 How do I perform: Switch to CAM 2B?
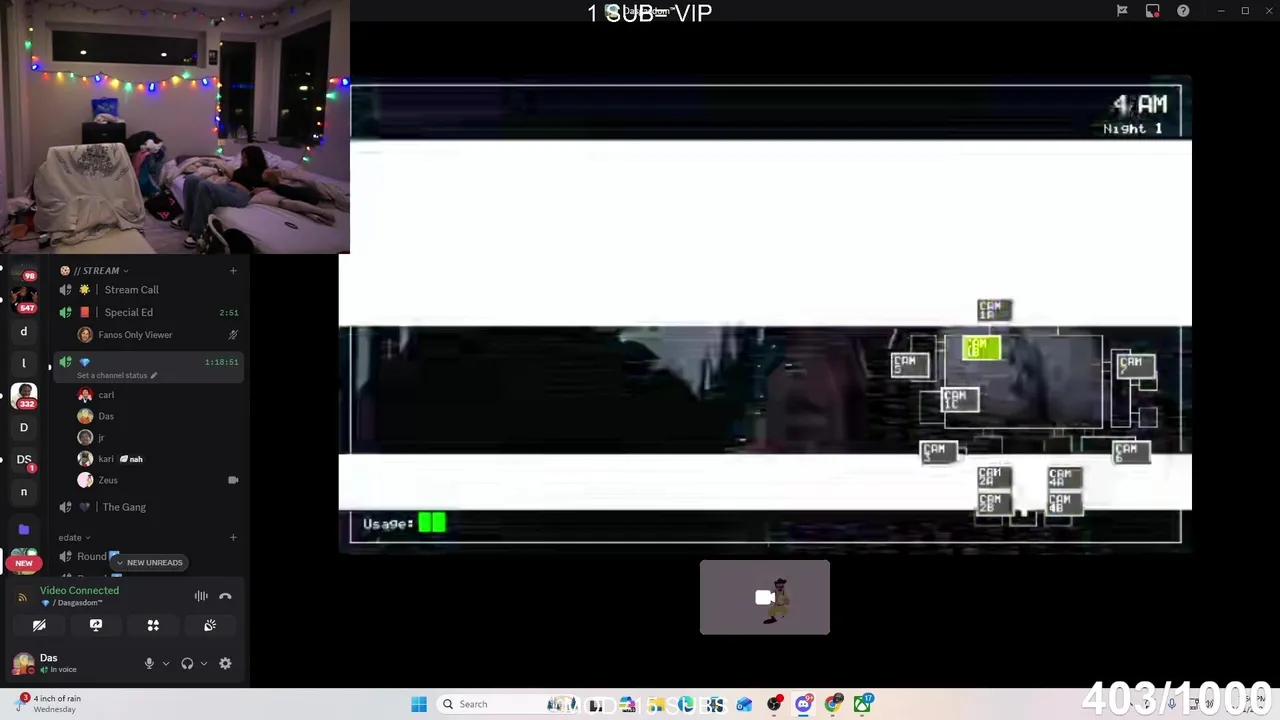click(x=993, y=503)
